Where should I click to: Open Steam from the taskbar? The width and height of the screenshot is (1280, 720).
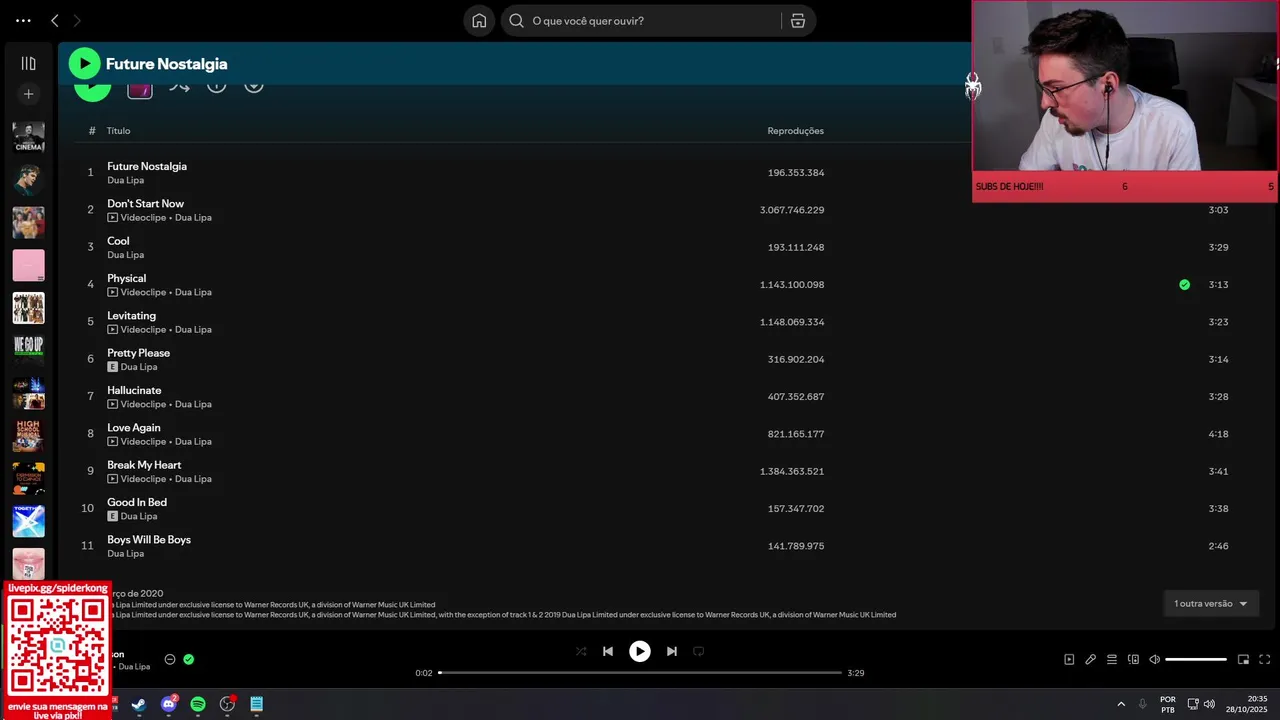pos(139,704)
